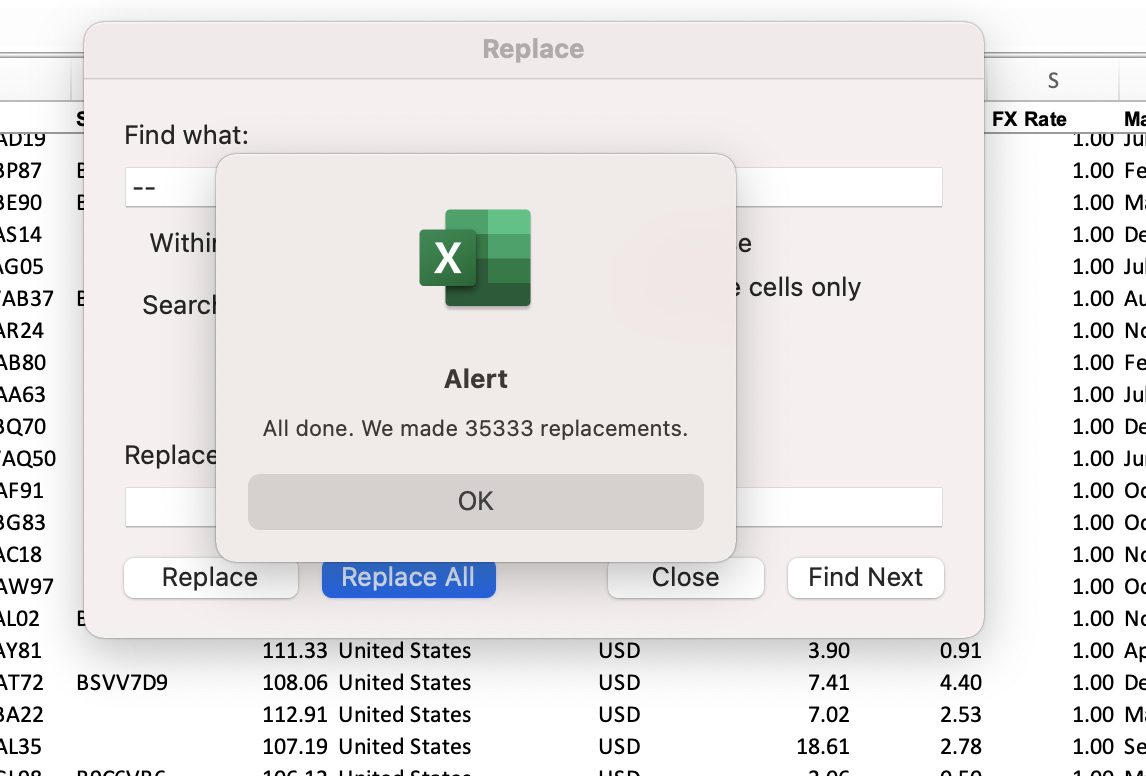Select the cell with value 4.40
The image size is (1146, 776).
tap(960, 683)
